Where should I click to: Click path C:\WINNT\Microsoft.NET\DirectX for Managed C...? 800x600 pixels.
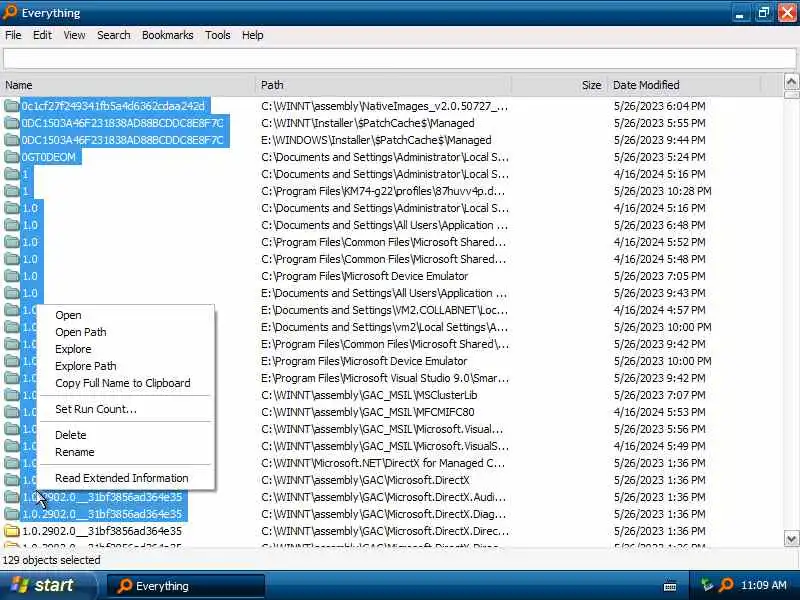click(x=383, y=463)
